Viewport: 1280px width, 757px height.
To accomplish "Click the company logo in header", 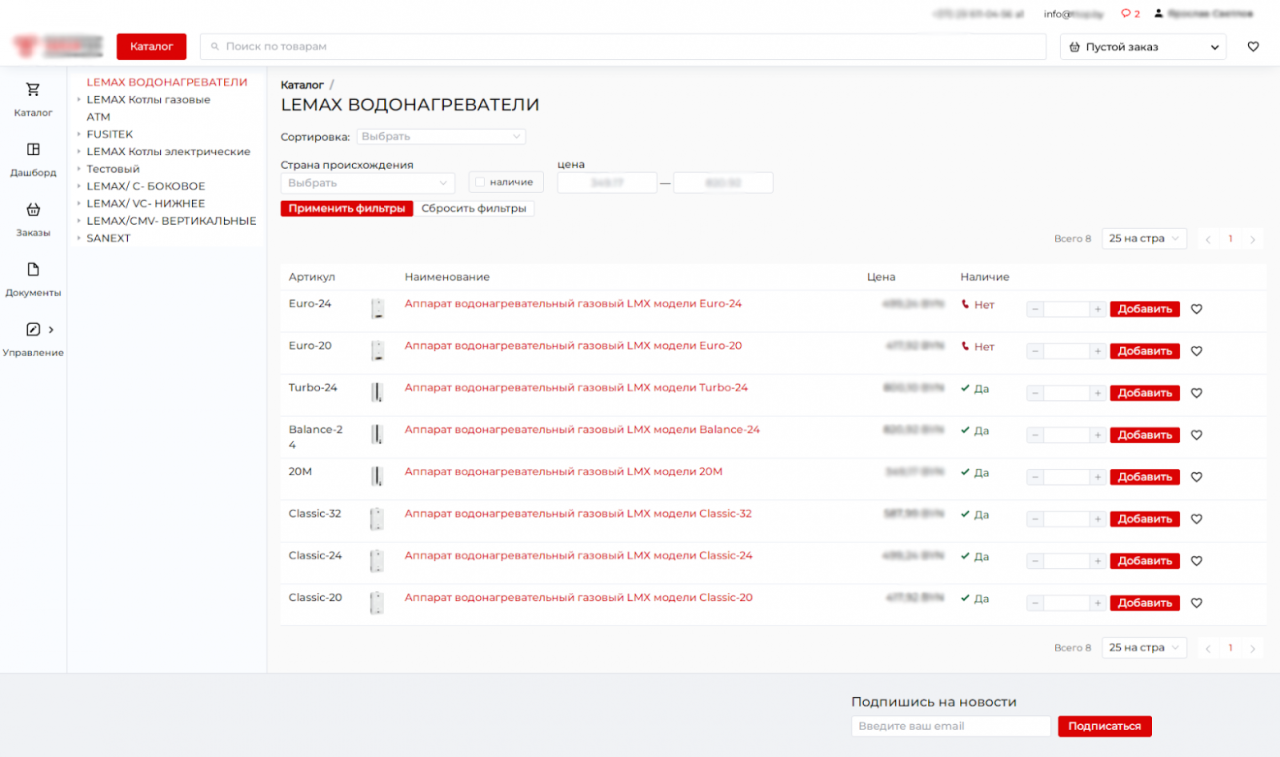I will (58, 47).
